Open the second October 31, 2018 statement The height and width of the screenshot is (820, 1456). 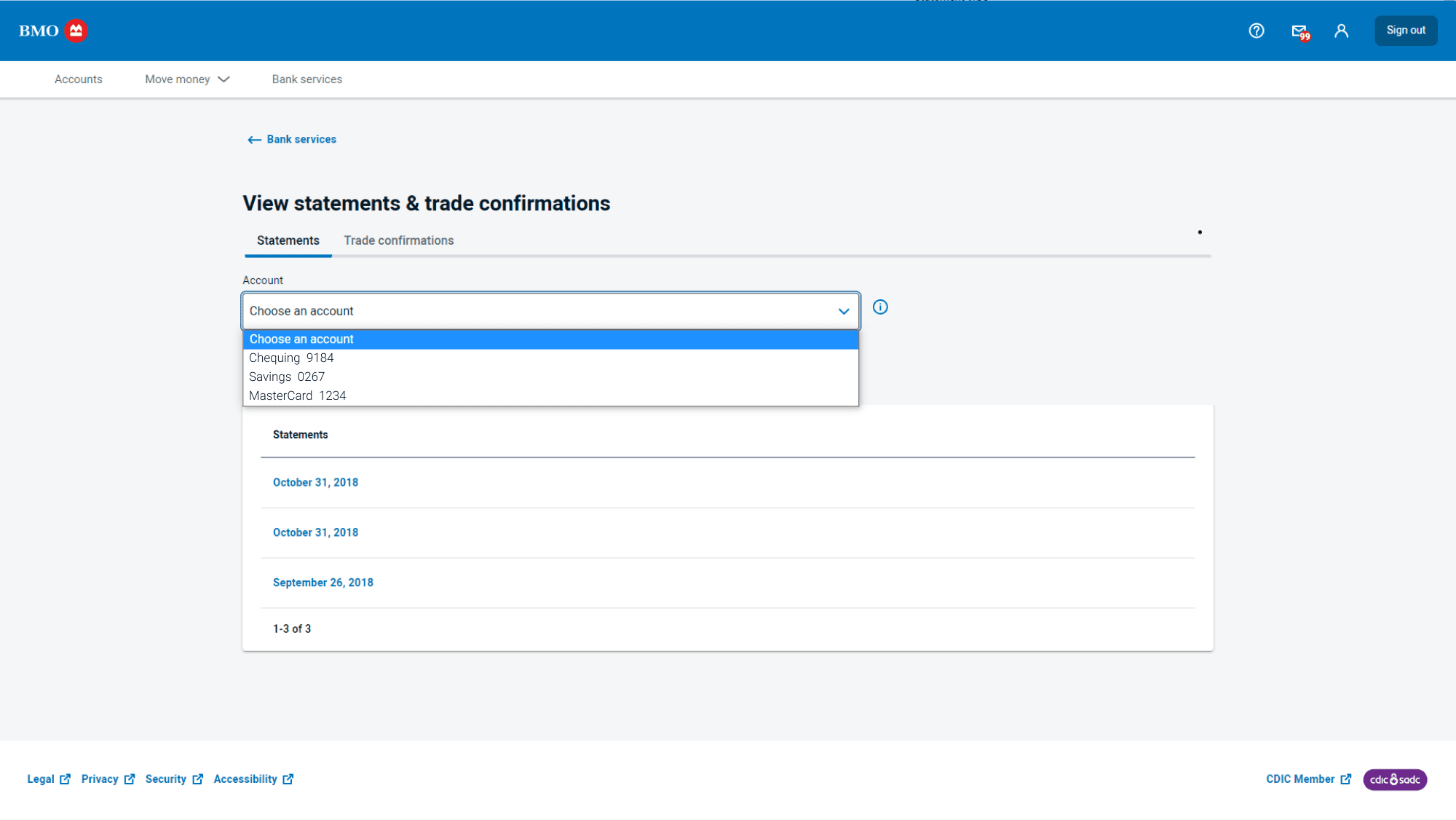click(315, 532)
